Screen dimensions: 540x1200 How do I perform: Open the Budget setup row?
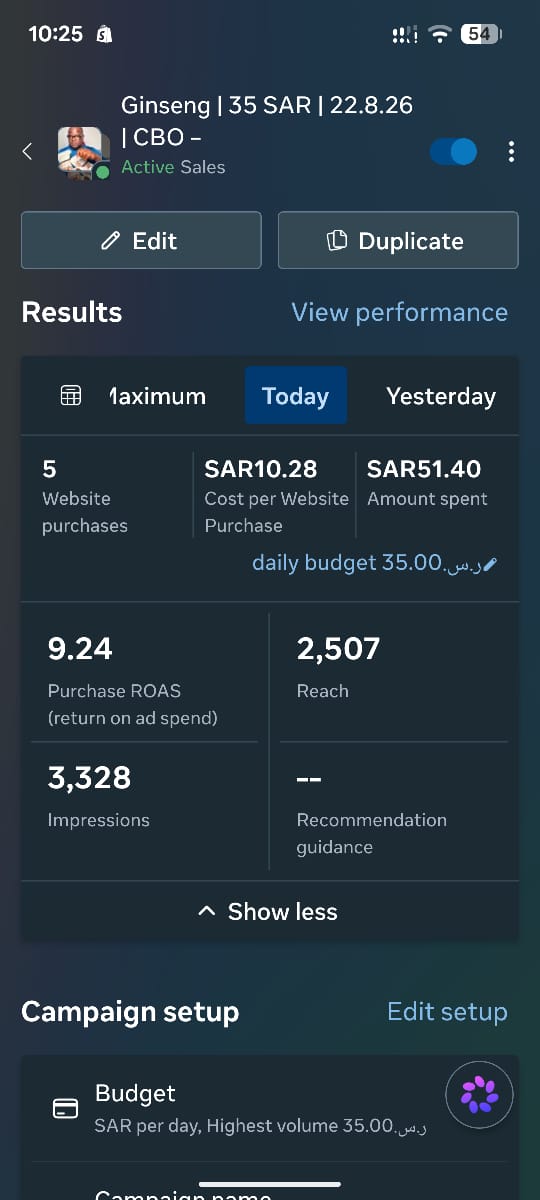tap(270, 1108)
